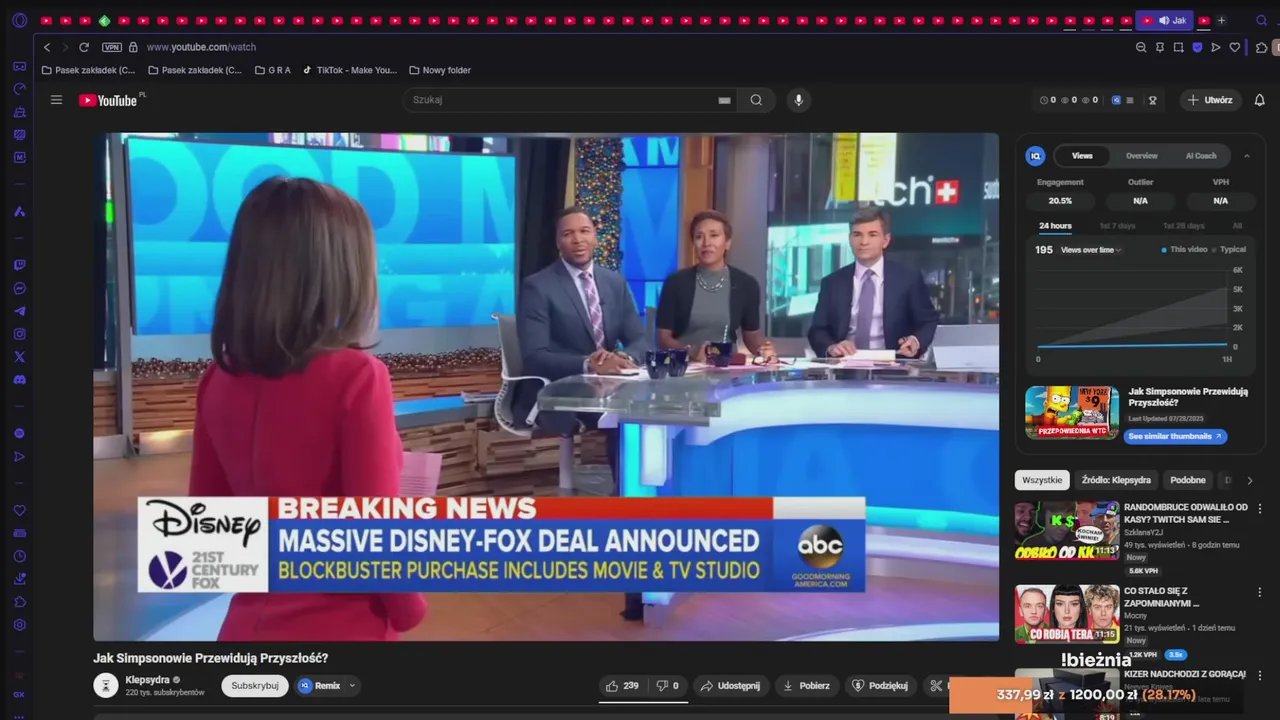Open 'CO STAŁO SIĘ Z ZAPOMNIANYMI' video thumbnail

pos(1067,614)
